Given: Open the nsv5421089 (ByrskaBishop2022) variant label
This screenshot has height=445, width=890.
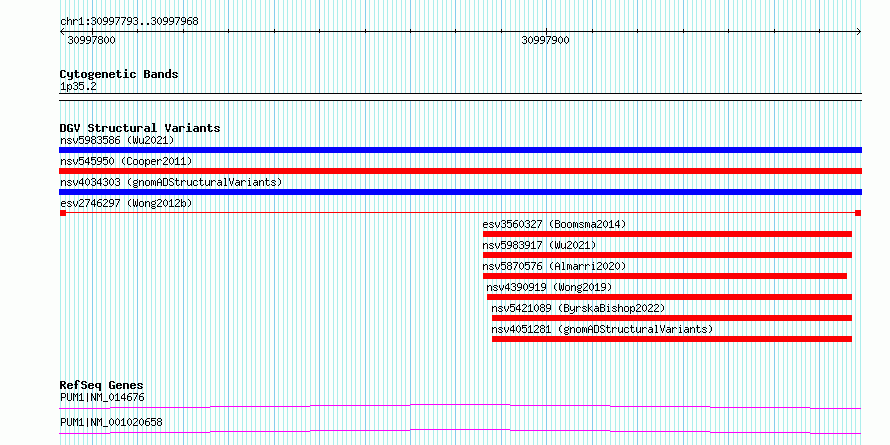Looking at the screenshot, I should [x=578, y=308].
